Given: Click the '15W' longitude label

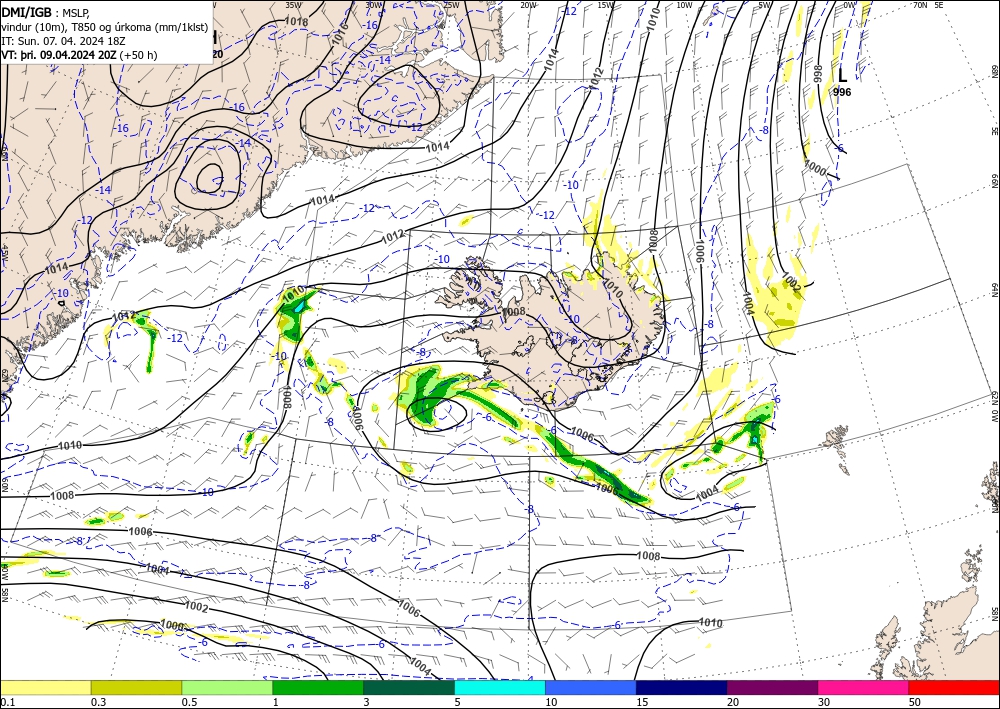Looking at the screenshot, I should point(606,5).
